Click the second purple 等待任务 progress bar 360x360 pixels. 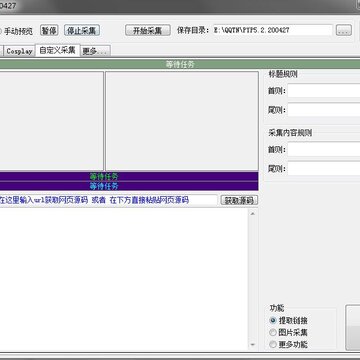click(x=129, y=186)
